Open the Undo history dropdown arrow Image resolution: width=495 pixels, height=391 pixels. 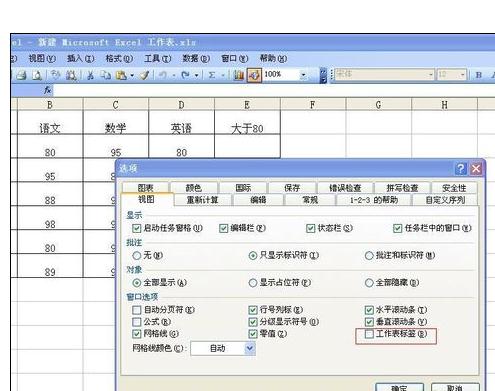coord(174,76)
